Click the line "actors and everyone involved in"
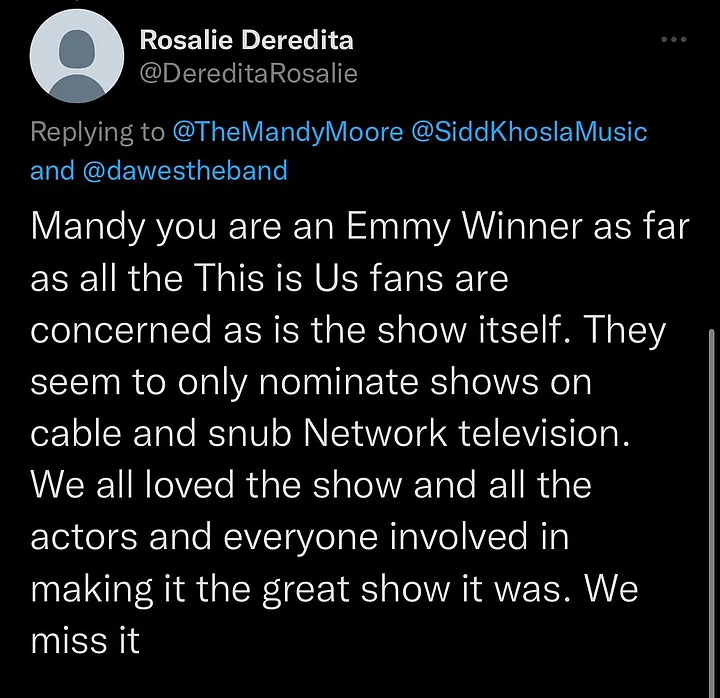The image size is (720, 698). click(300, 537)
